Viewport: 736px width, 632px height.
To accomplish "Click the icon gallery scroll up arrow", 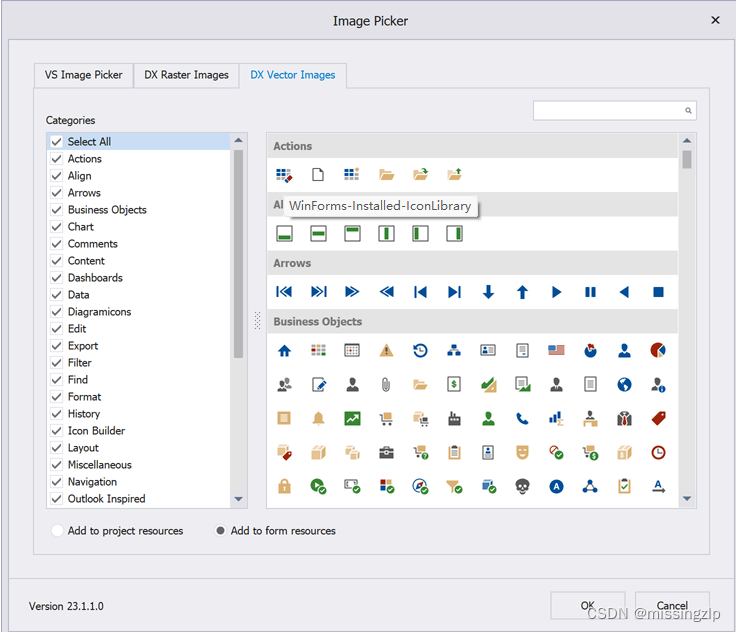I will click(687, 140).
